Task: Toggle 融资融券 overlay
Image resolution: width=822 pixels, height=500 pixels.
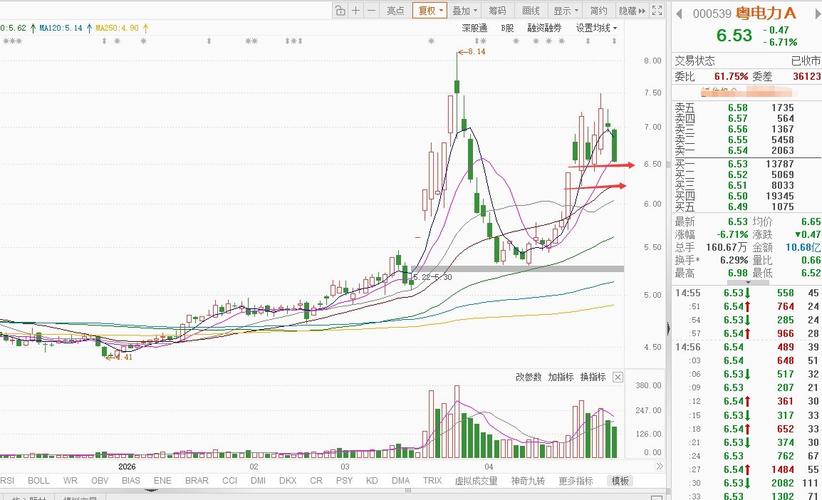Action: coord(544,28)
